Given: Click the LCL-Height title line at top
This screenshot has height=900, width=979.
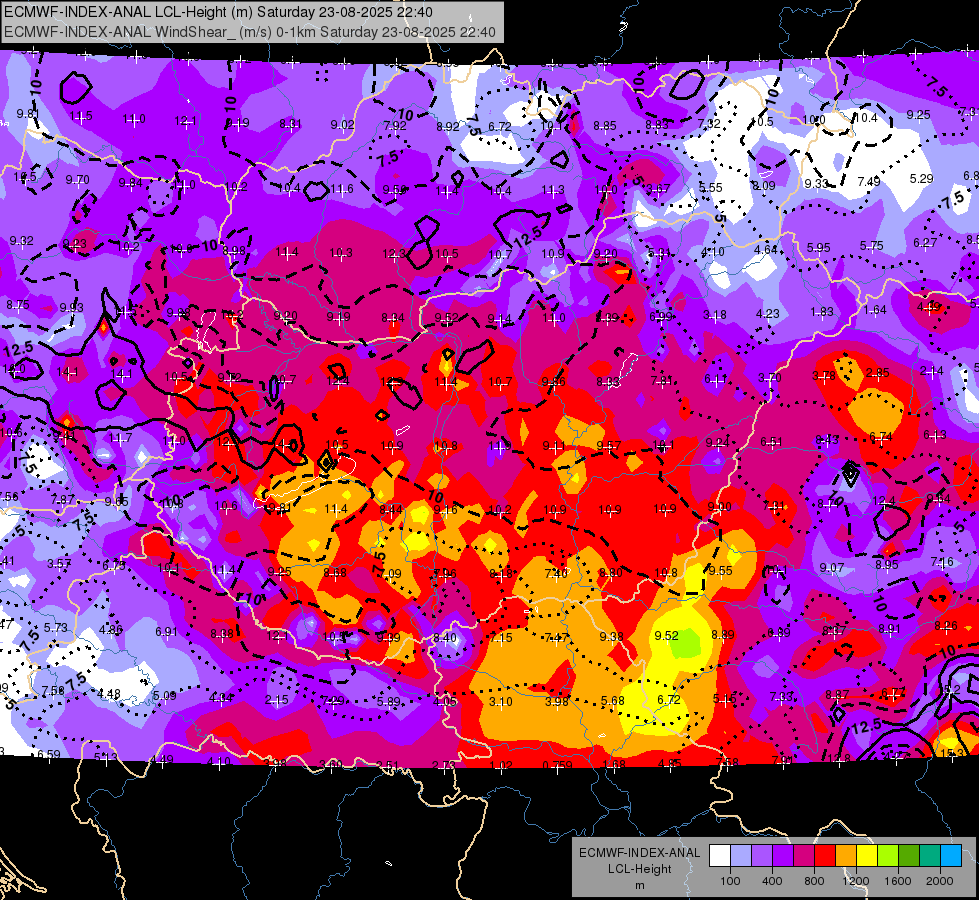Looking at the screenshot, I should [218, 12].
